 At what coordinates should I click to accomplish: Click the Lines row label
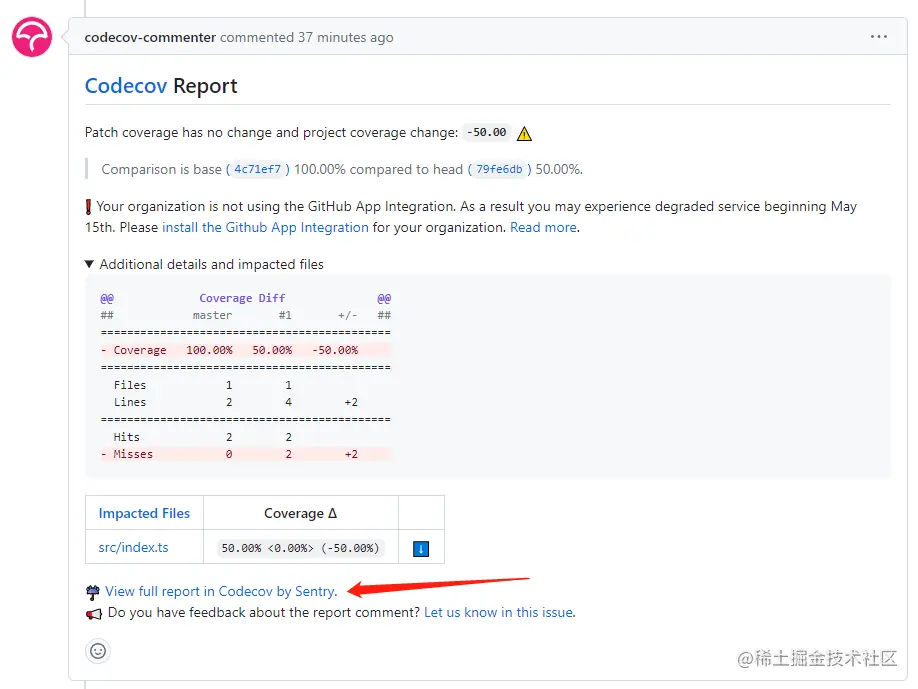point(130,402)
